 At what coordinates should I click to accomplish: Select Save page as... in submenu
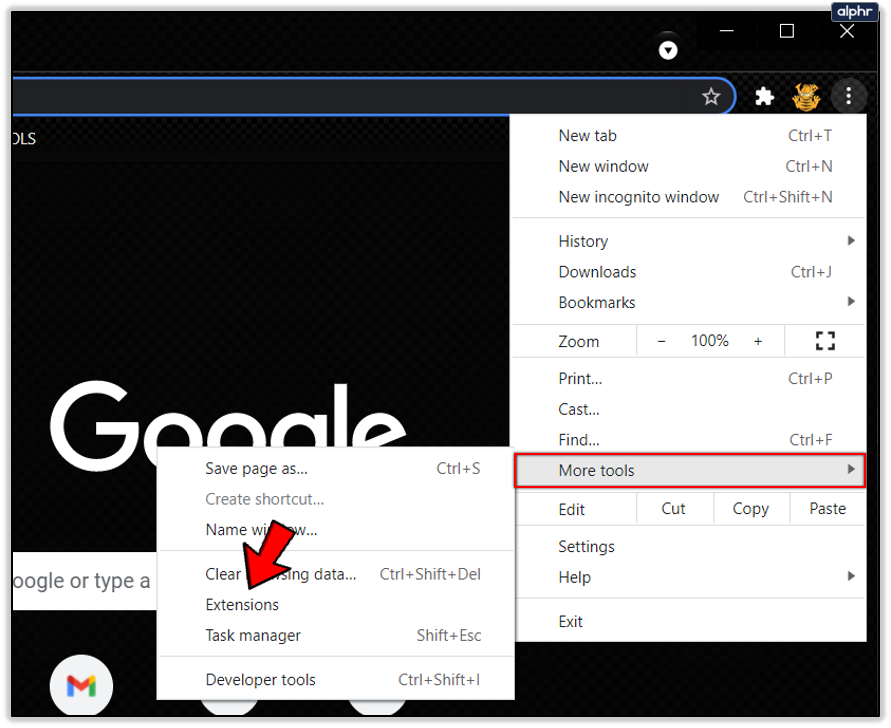(x=336, y=469)
